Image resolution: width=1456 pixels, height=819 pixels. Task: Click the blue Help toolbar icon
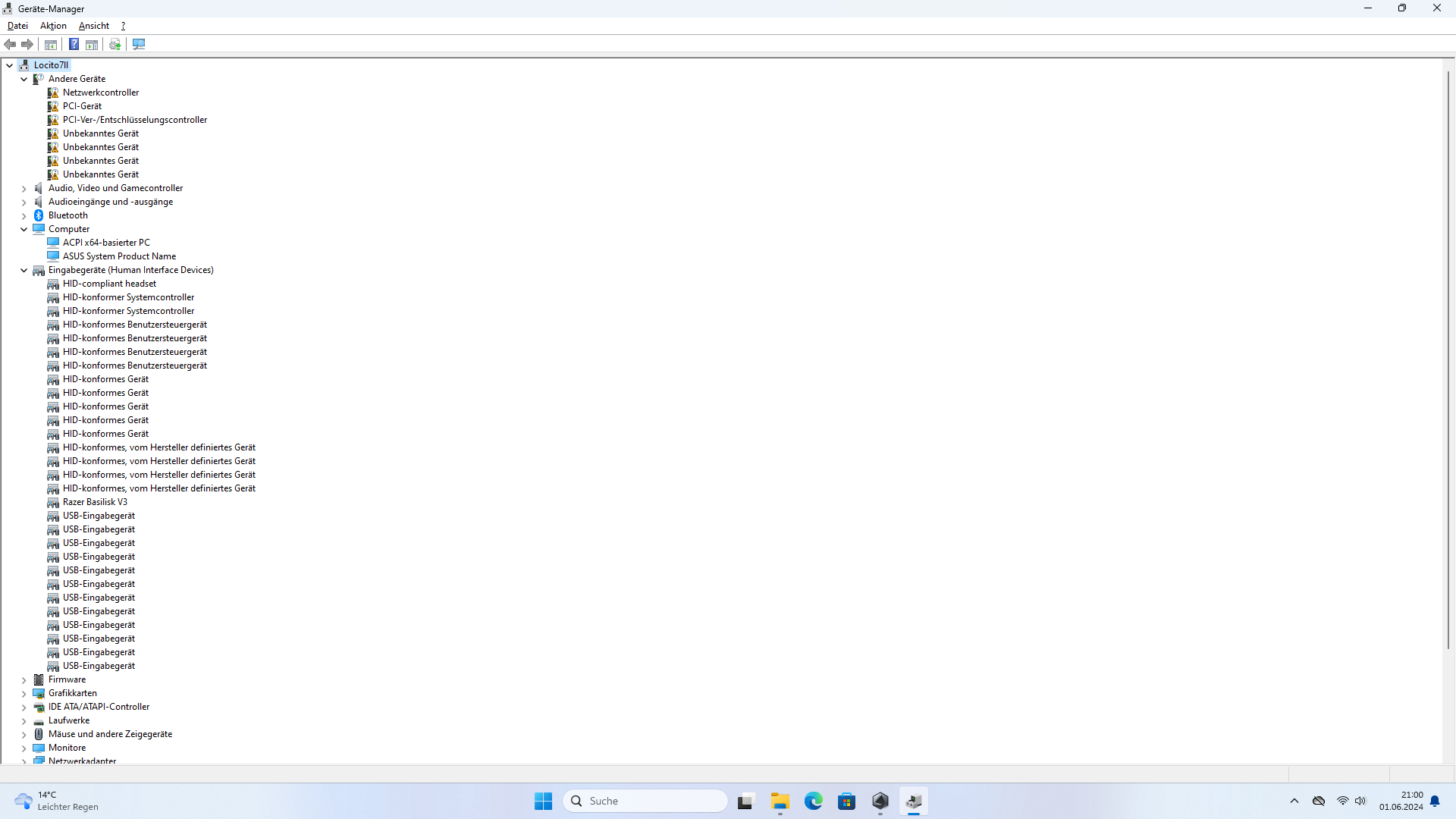[74, 45]
